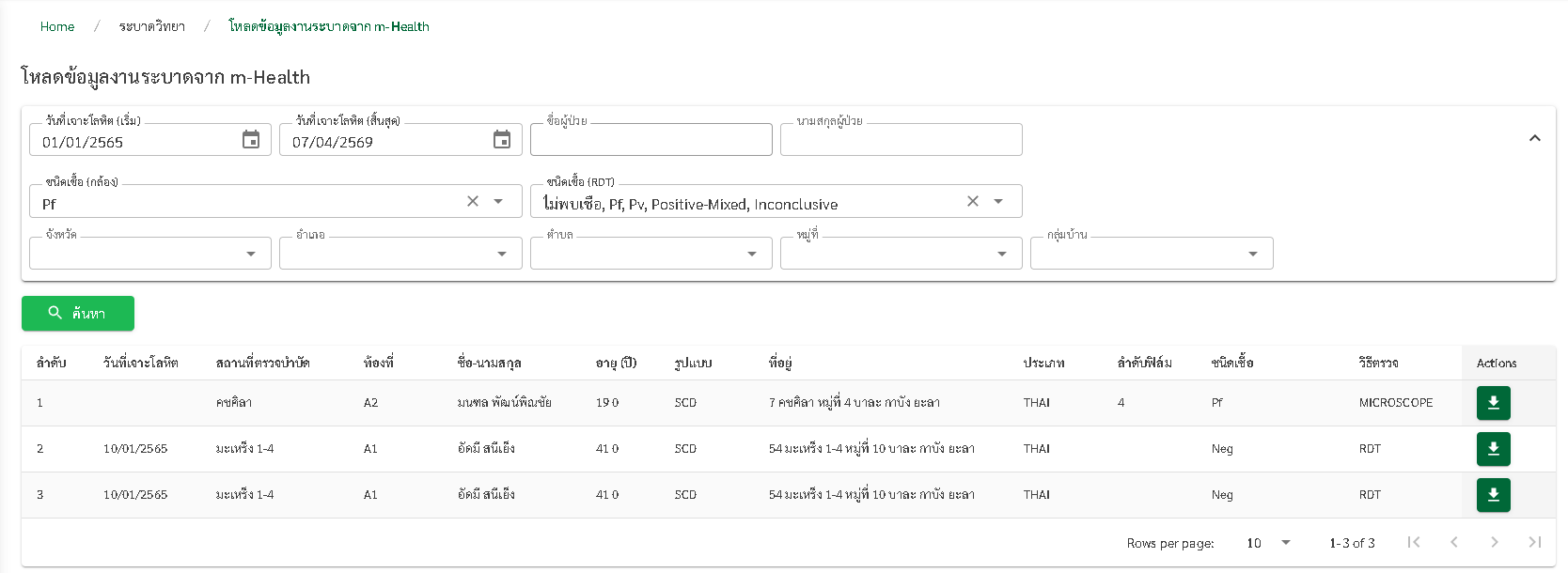
Task: Clear the microscope species selection Pf
Action: (x=473, y=201)
